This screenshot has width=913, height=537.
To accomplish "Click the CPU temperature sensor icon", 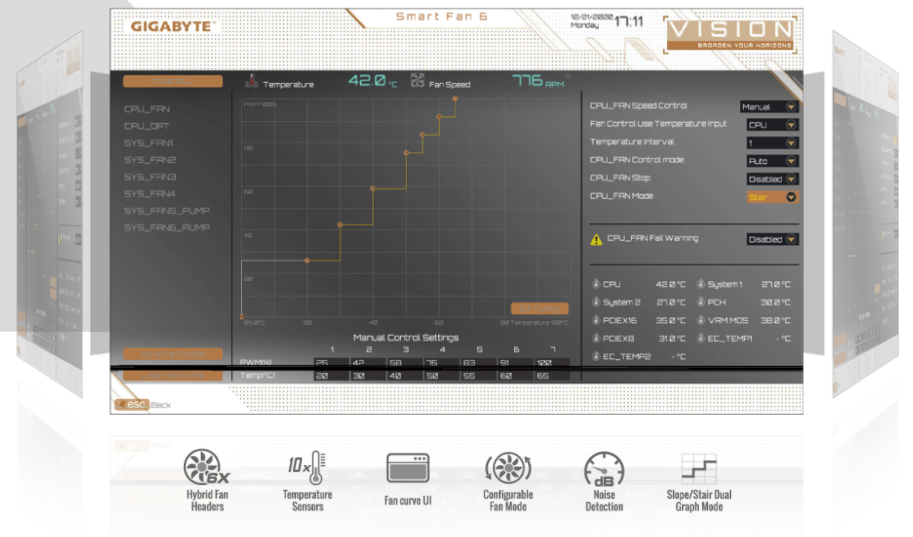I will pyautogui.click(x=596, y=284).
